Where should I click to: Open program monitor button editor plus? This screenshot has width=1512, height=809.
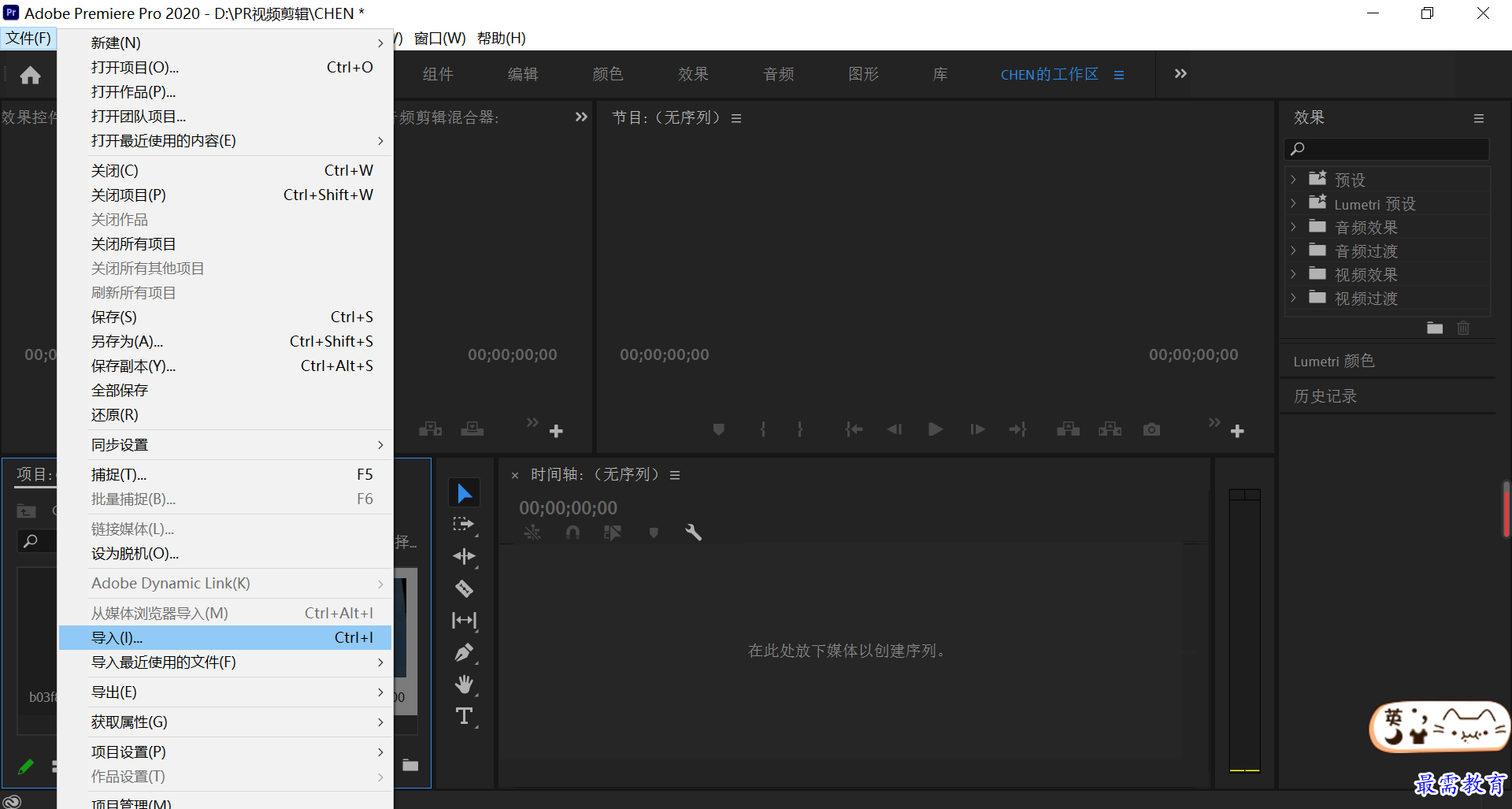[x=1237, y=431]
